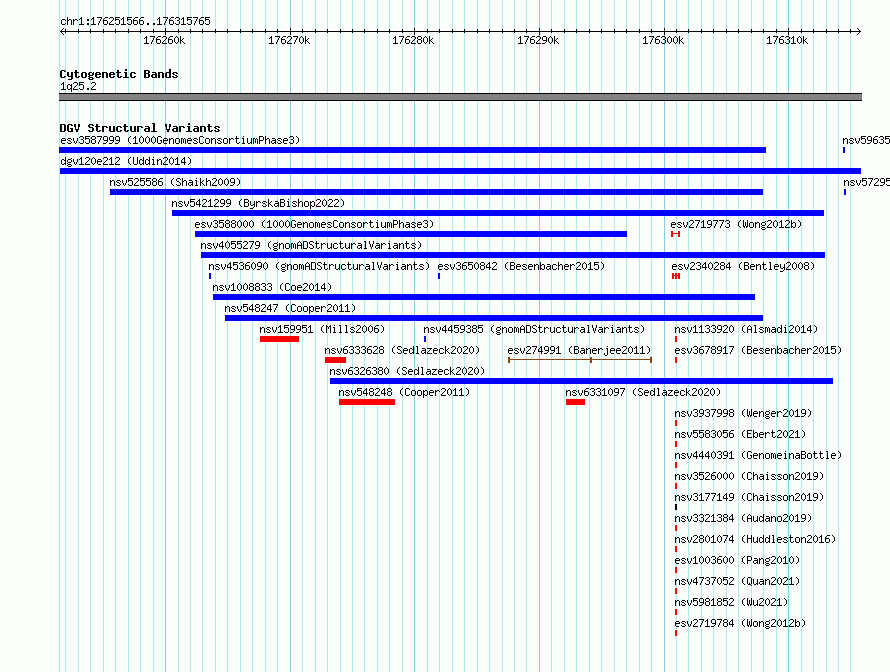Open the nsv3937998 (Wenger2019) label
Viewport: 890px width, 672px height.
[743, 413]
